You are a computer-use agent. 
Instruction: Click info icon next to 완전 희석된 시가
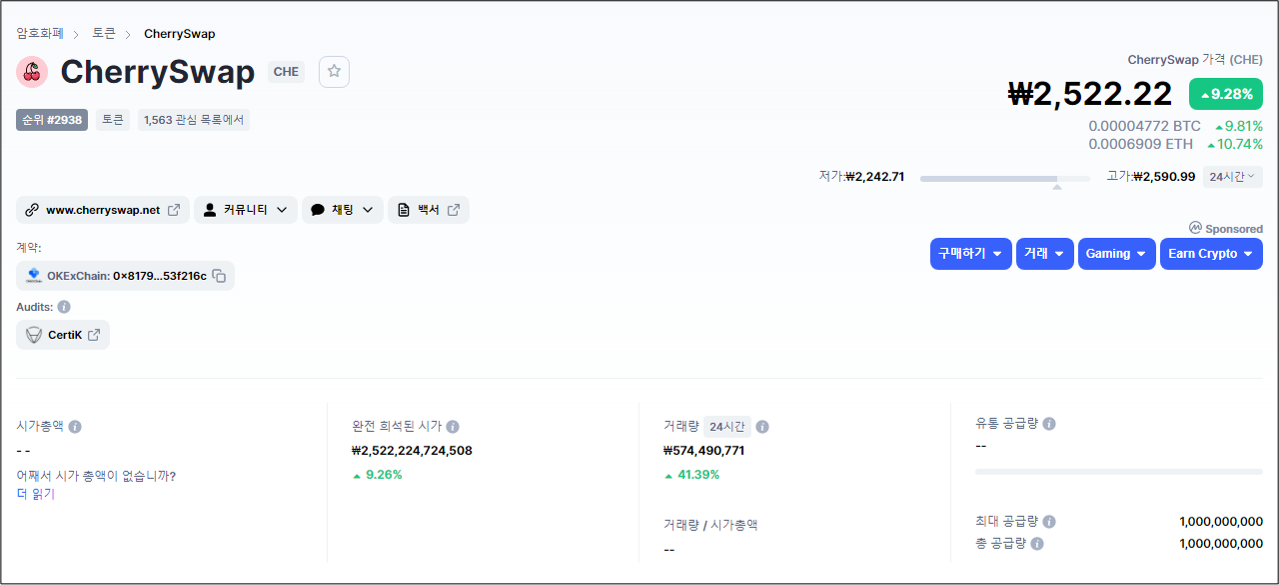pyautogui.click(x=453, y=427)
